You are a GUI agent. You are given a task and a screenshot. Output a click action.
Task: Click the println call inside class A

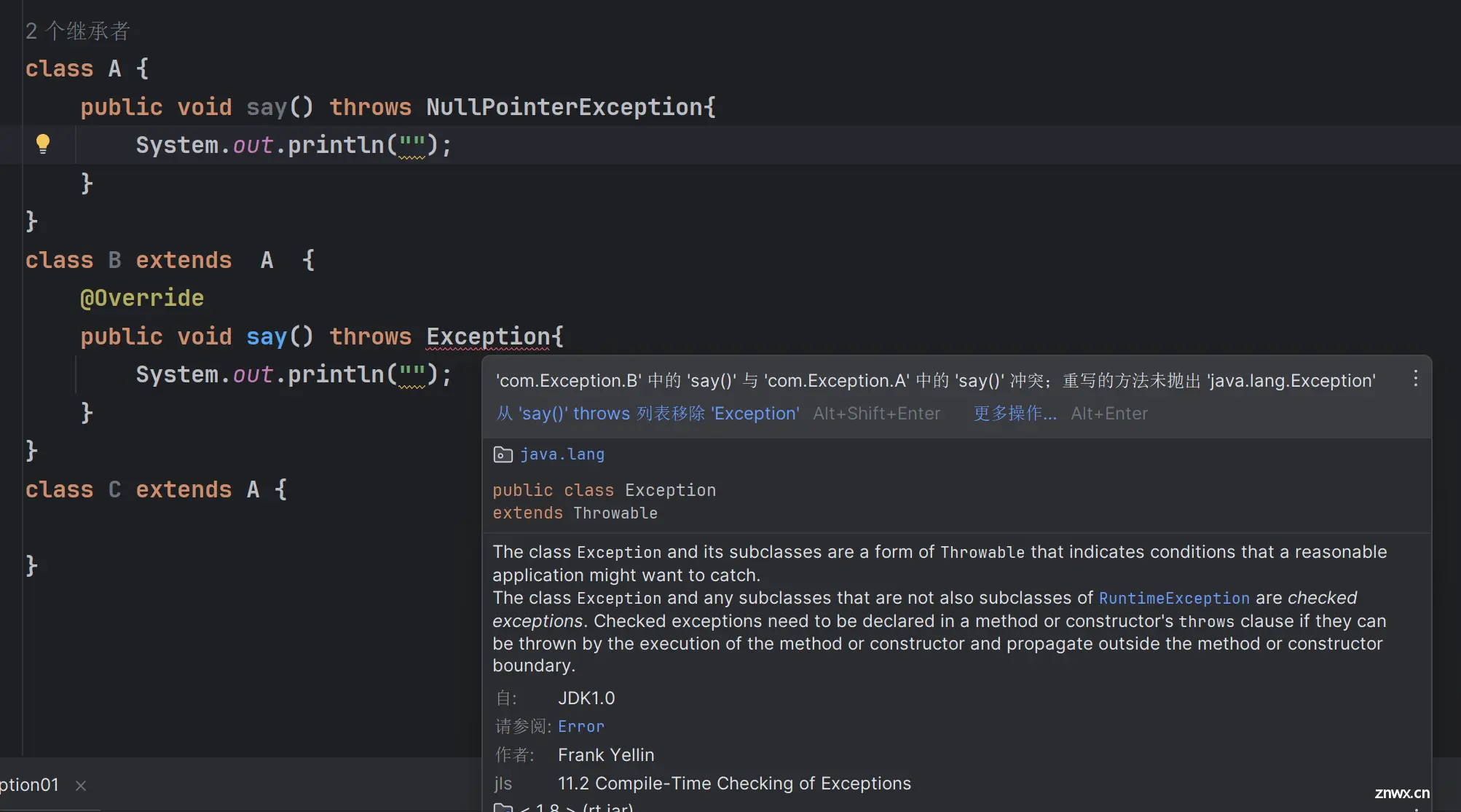click(335, 145)
